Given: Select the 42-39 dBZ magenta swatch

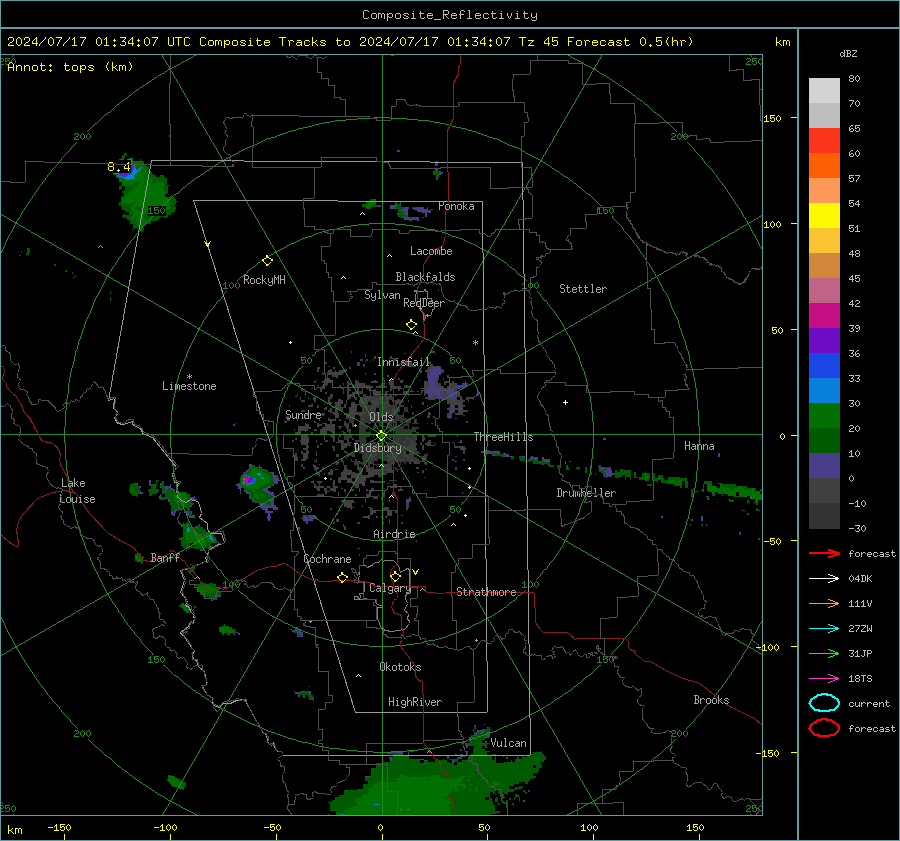Looking at the screenshot, I should click(x=824, y=316).
